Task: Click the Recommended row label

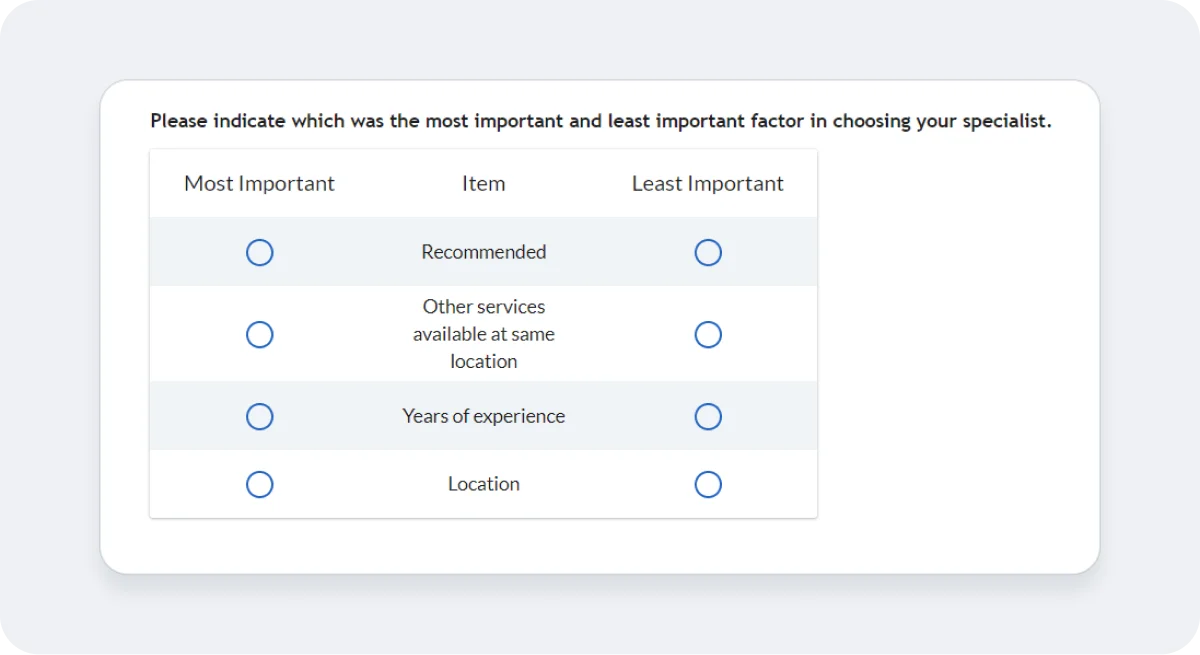Action: [x=483, y=252]
